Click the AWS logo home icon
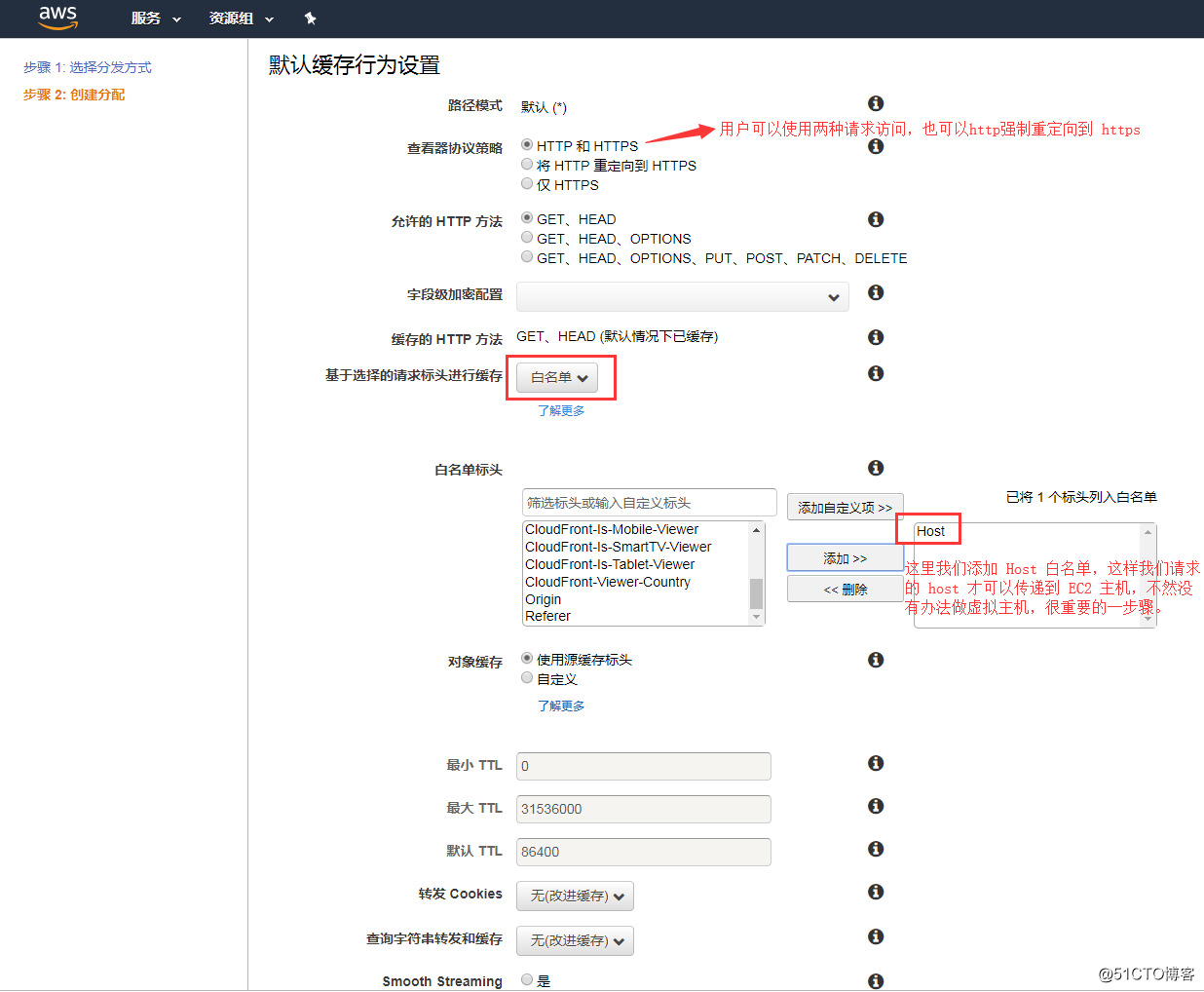 pyautogui.click(x=57, y=18)
